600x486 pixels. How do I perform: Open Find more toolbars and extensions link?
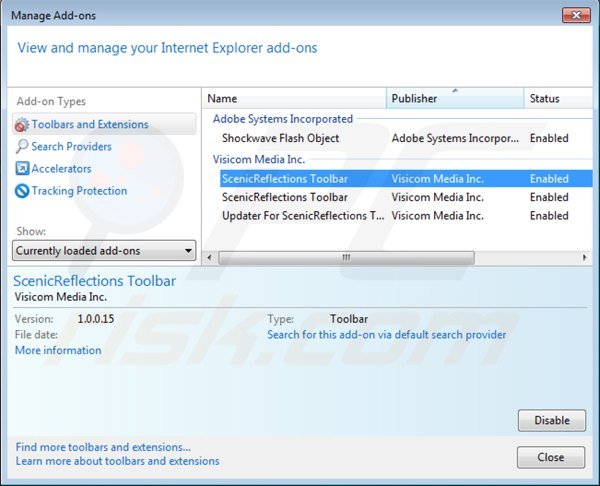(x=103, y=447)
